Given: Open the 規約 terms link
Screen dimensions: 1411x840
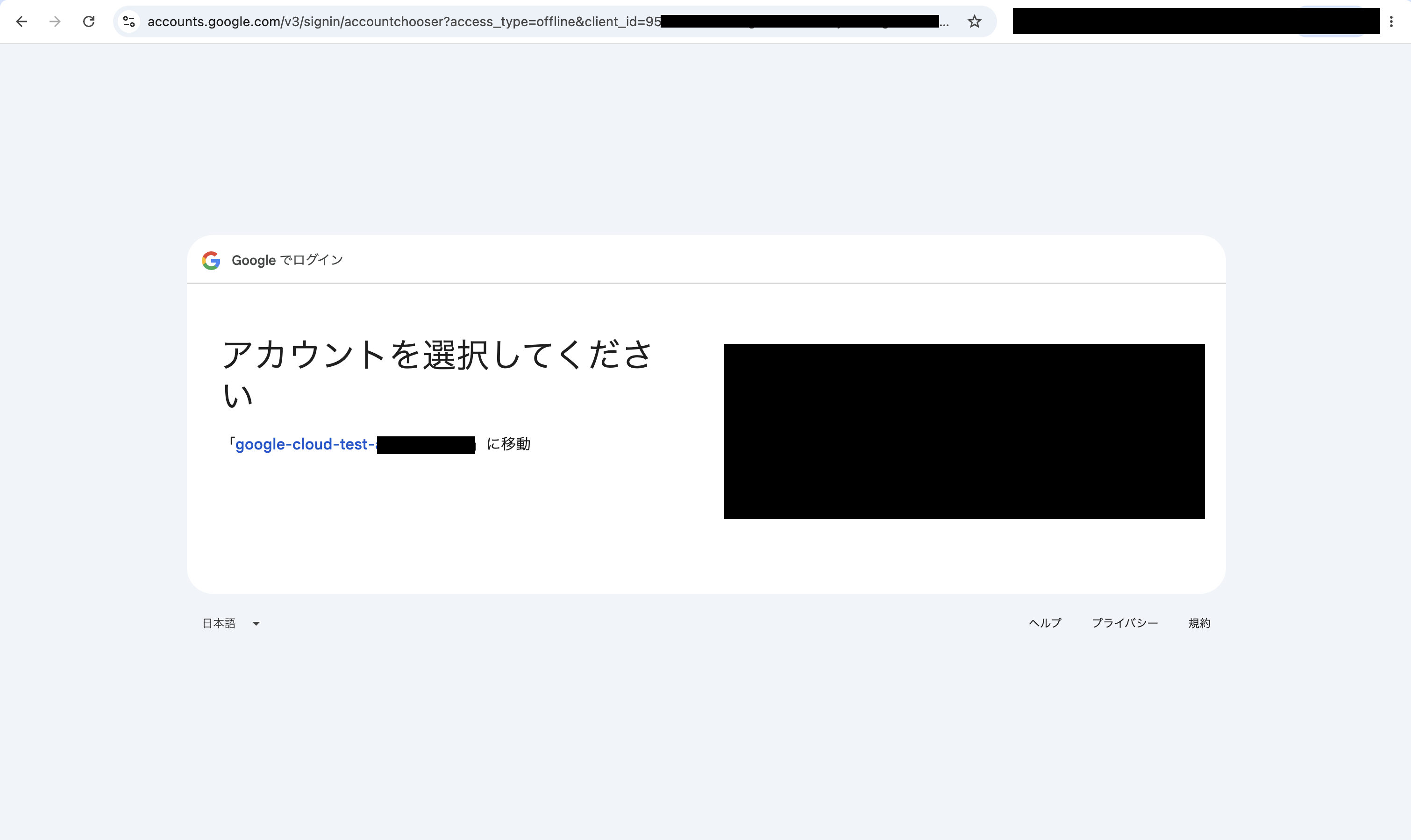Looking at the screenshot, I should (x=1199, y=623).
